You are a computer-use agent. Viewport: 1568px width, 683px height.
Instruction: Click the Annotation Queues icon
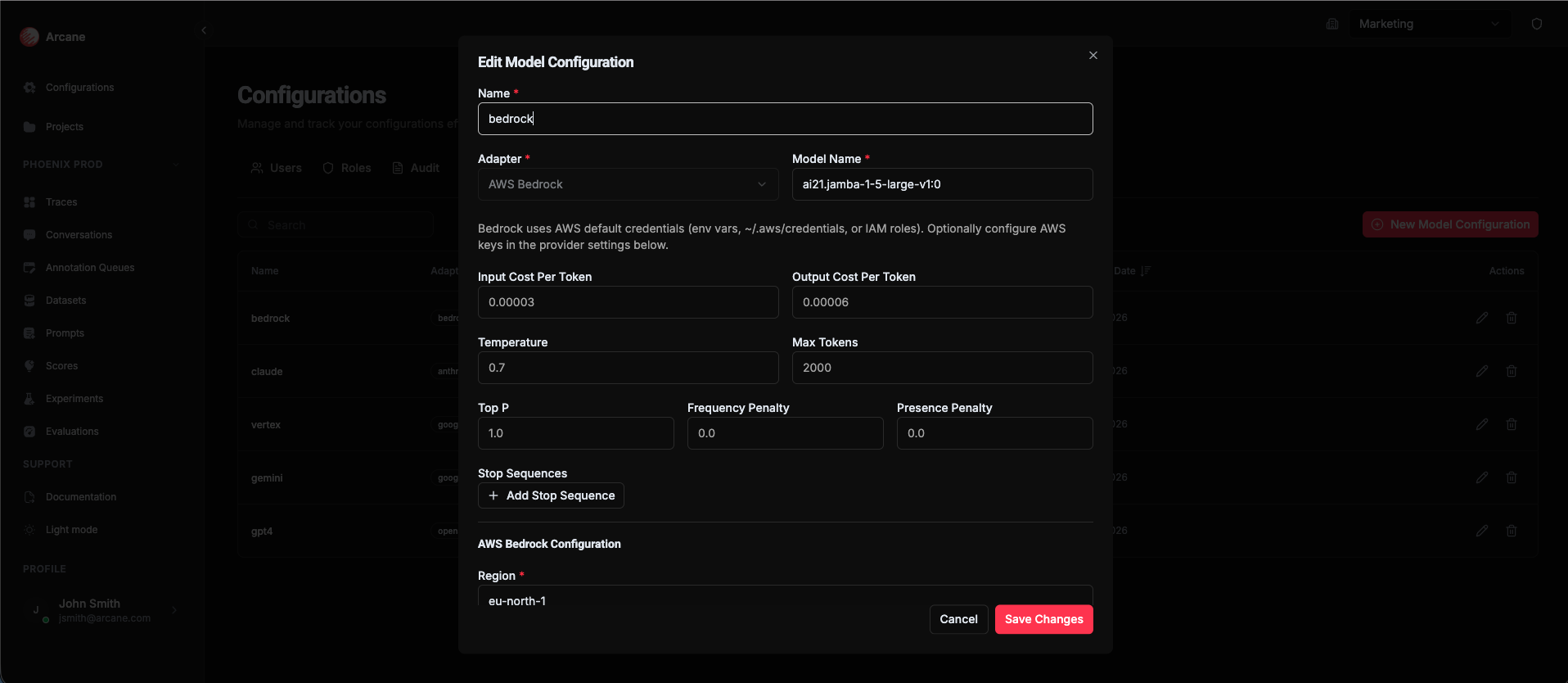pos(29,268)
